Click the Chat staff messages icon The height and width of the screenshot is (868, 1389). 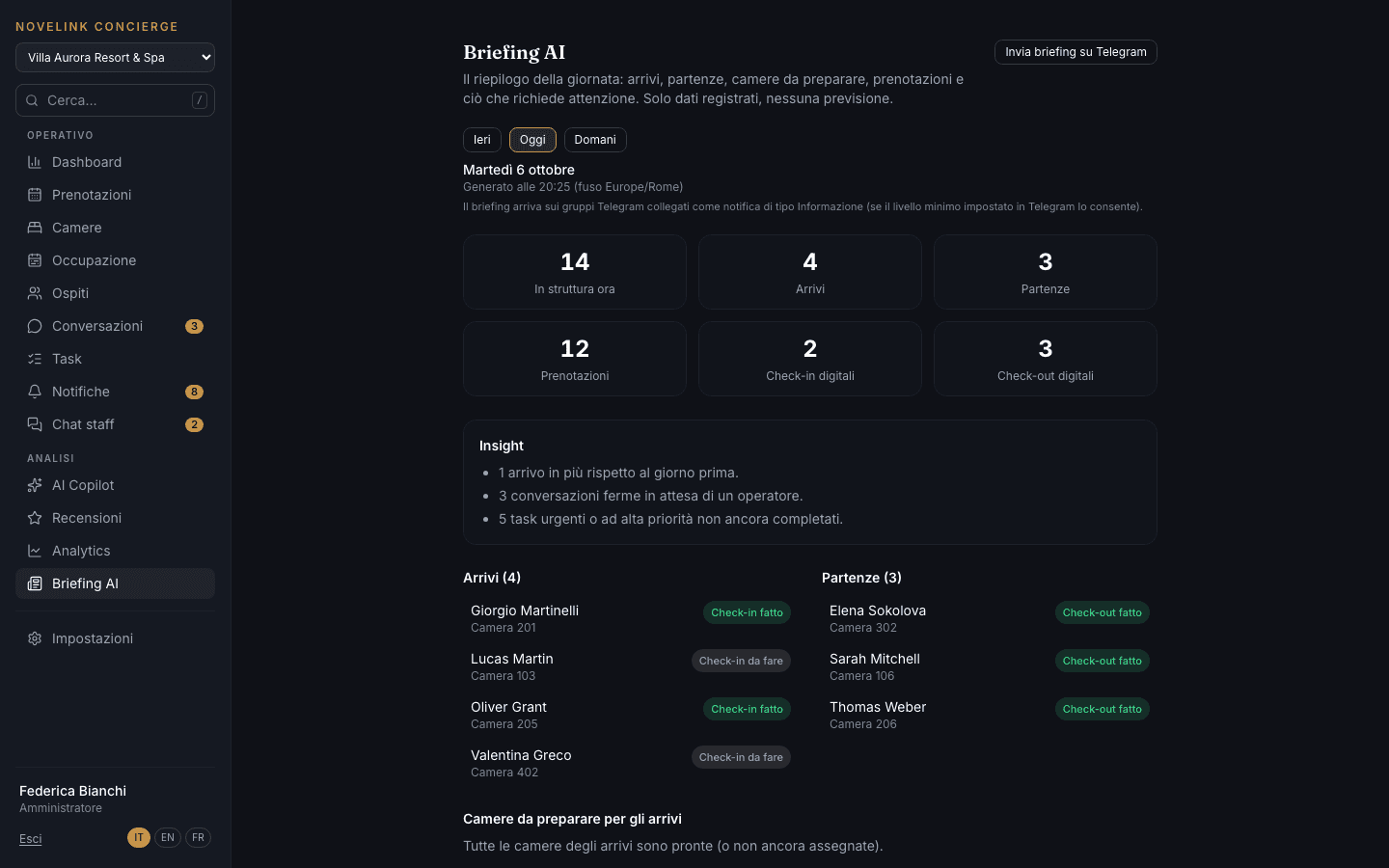point(35,424)
